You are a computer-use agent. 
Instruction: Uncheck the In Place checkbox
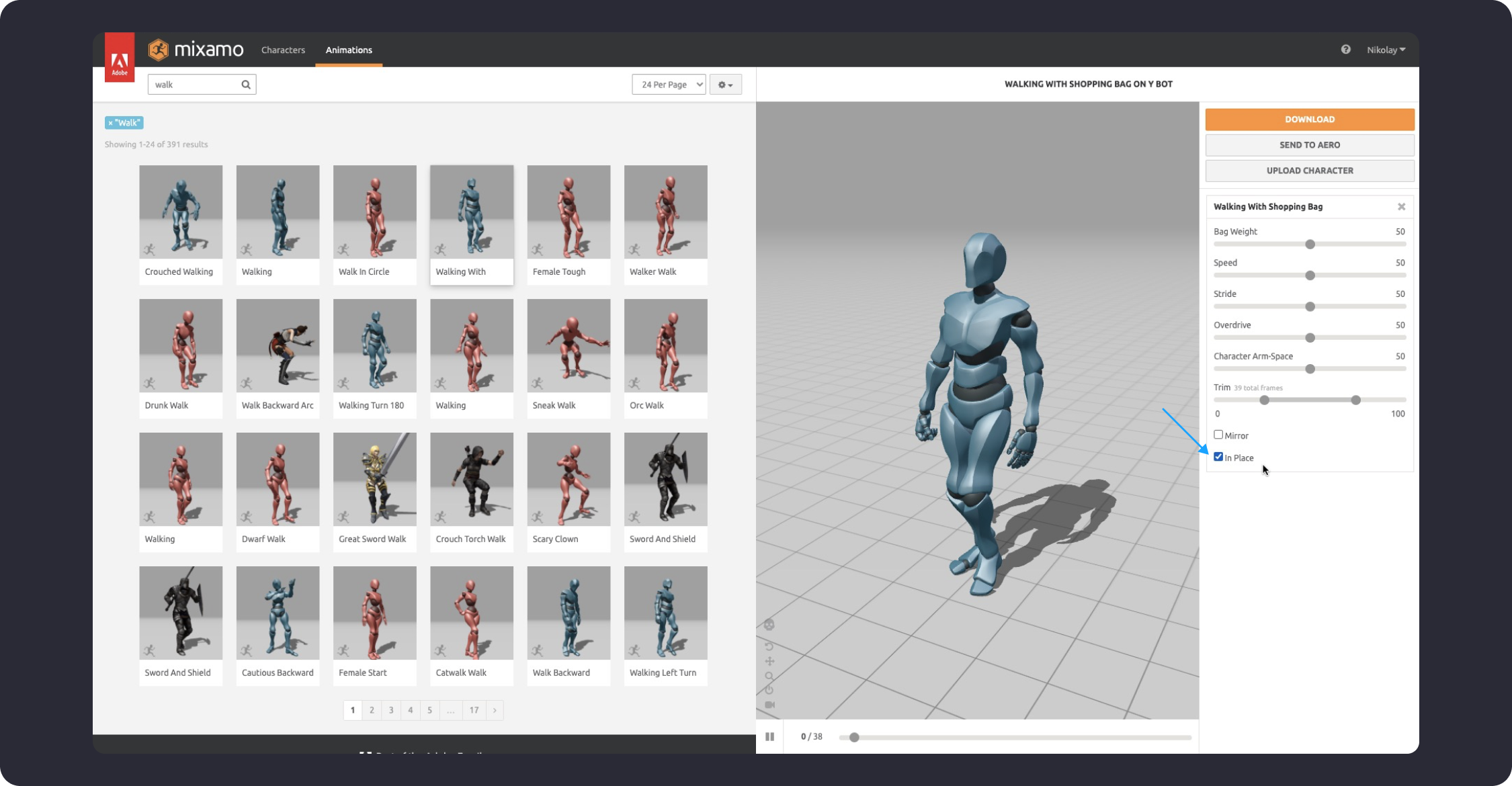point(1218,457)
